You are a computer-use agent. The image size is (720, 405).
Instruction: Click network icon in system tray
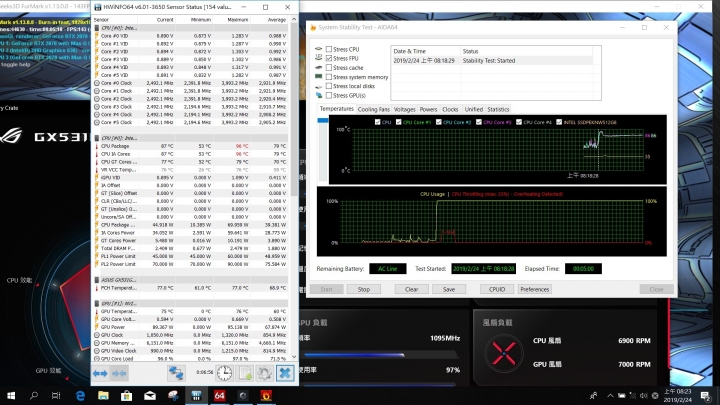633,395
